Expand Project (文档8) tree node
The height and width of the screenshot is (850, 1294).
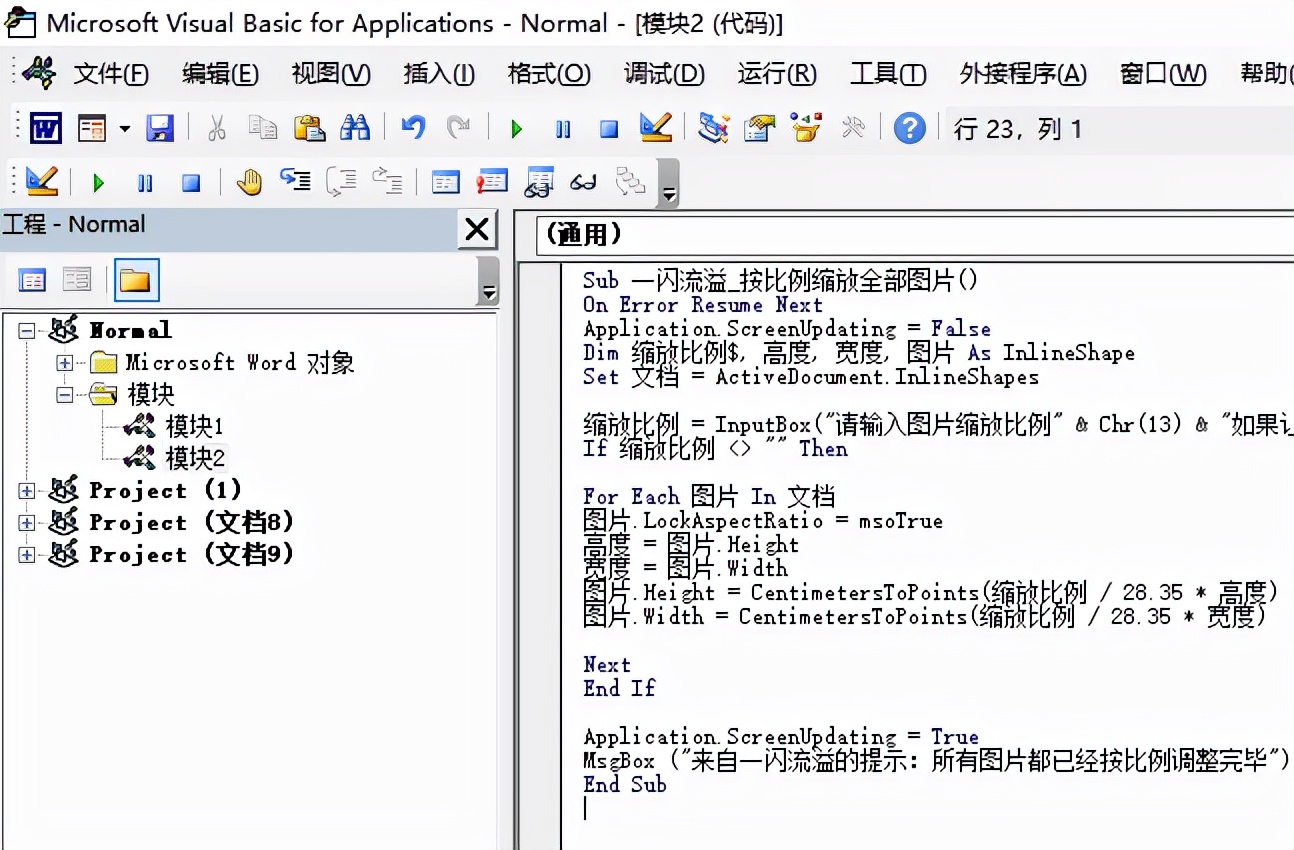click(x=27, y=523)
